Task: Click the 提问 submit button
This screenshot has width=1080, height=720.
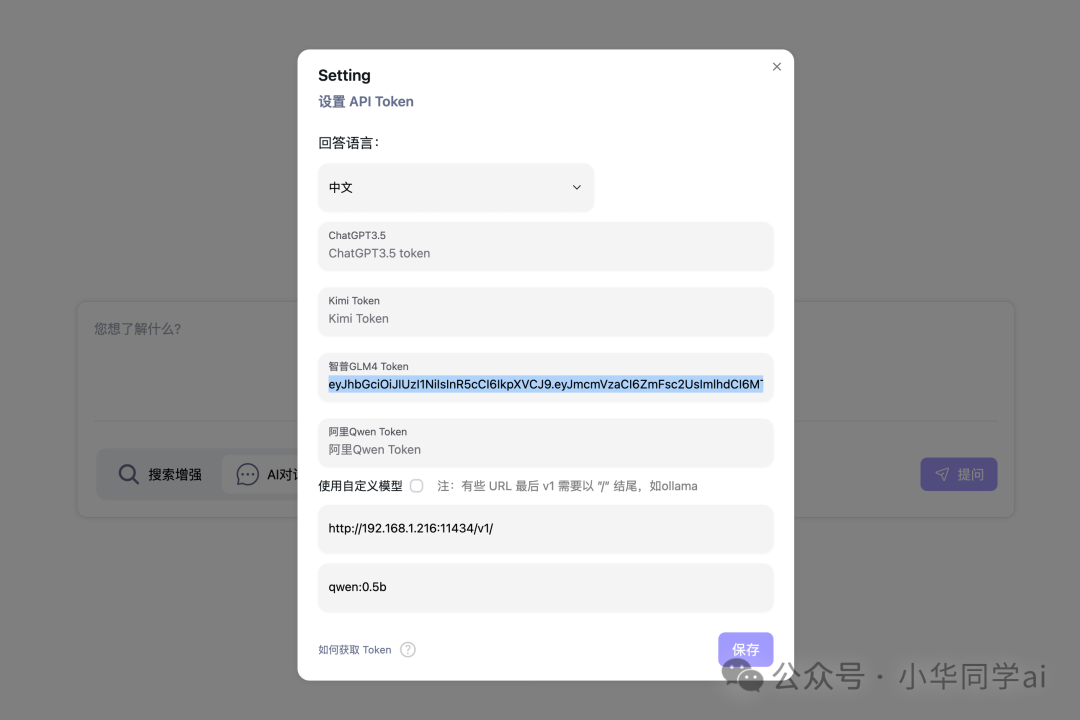Action: (959, 474)
